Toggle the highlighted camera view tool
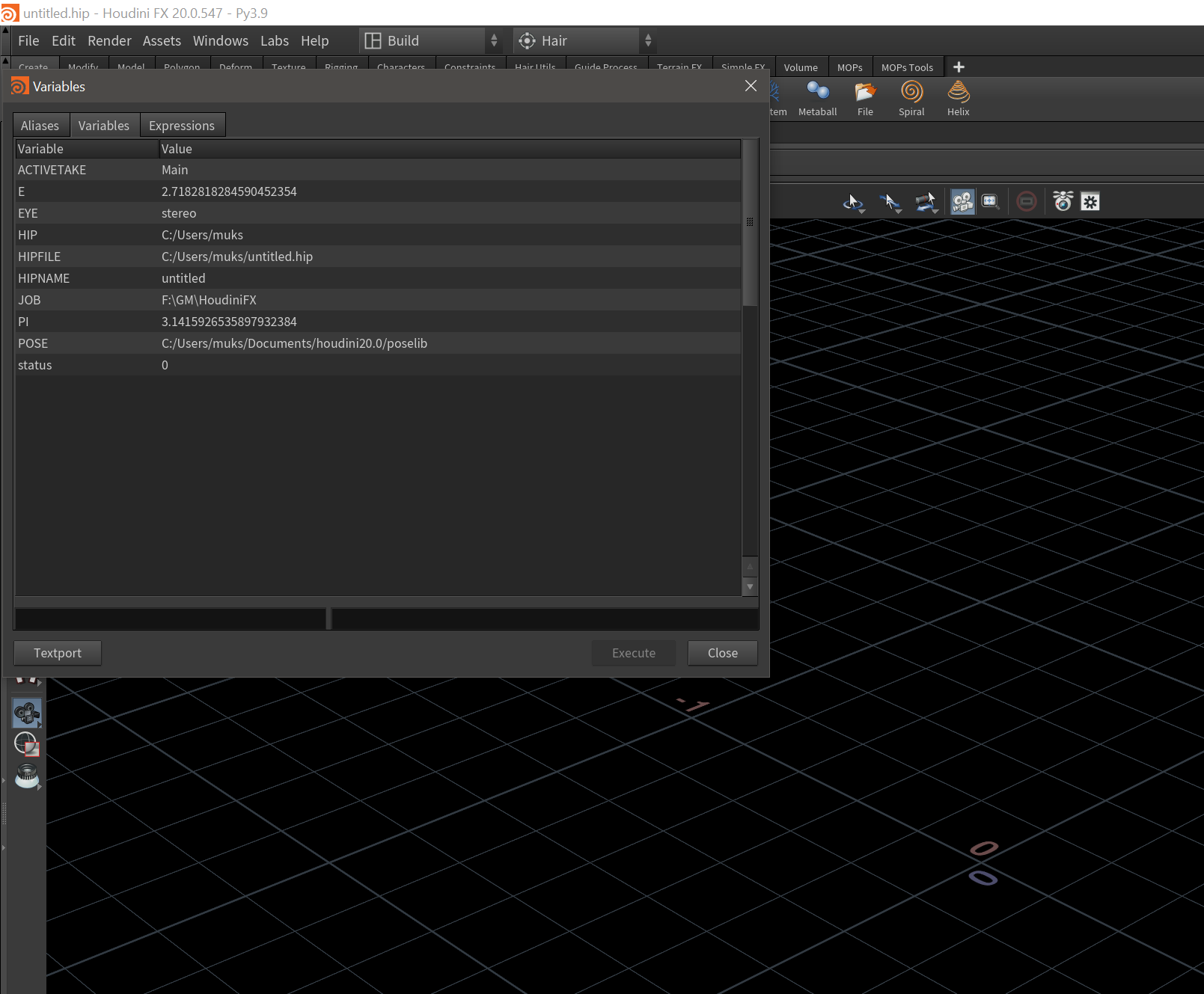The height and width of the screenshot is (994, 1204). [x=962, y=202]
